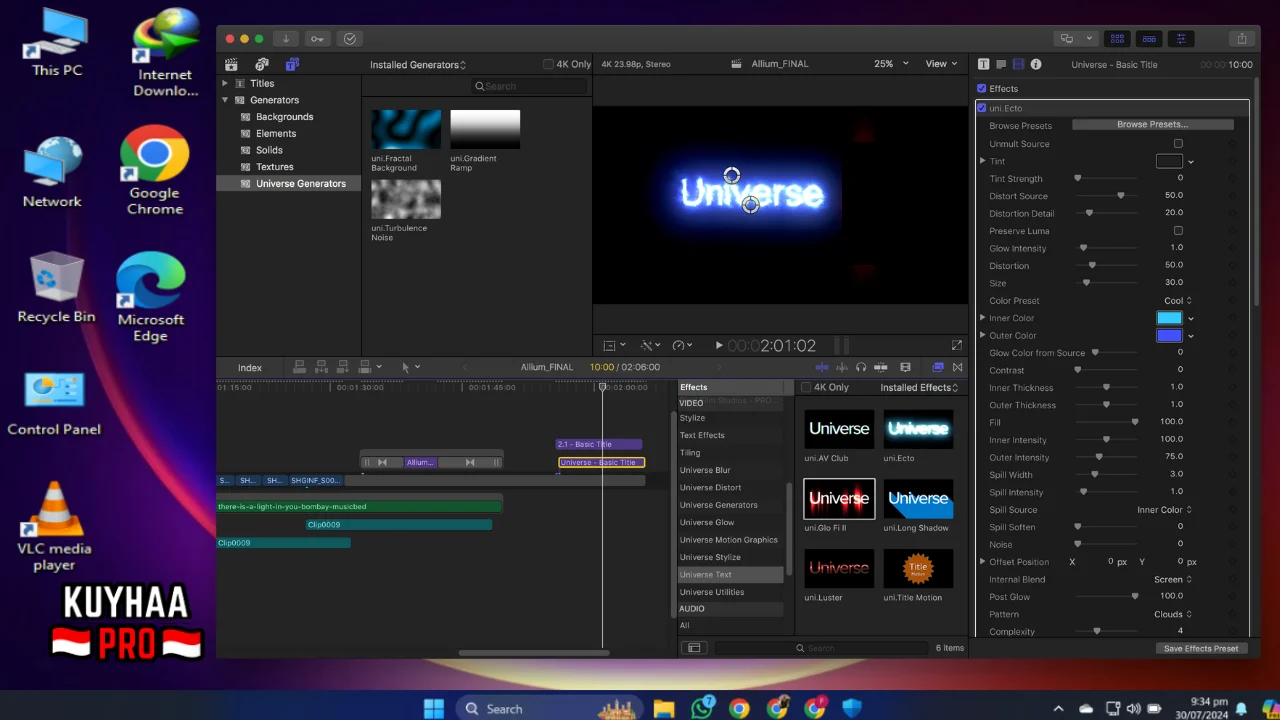Click the keyword editor key icon
Screen dimensions: 1280x720
[317, 39]
